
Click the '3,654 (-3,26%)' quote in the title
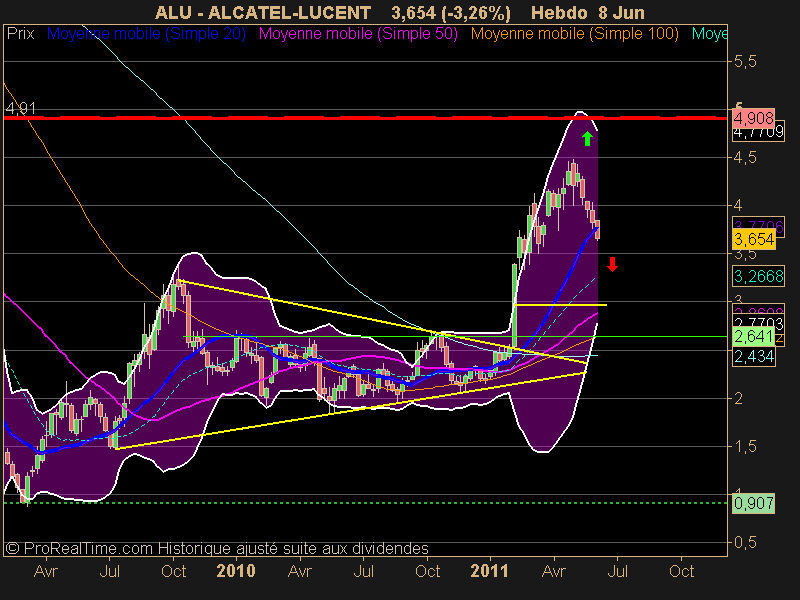pyautogui.click(x=451, y=13)
